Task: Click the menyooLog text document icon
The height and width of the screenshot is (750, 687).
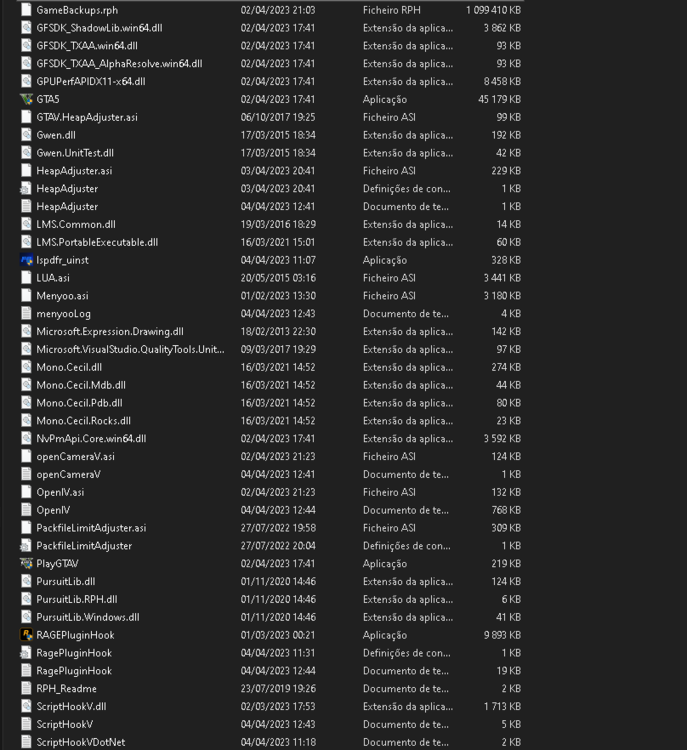Action: click(26, 314)
